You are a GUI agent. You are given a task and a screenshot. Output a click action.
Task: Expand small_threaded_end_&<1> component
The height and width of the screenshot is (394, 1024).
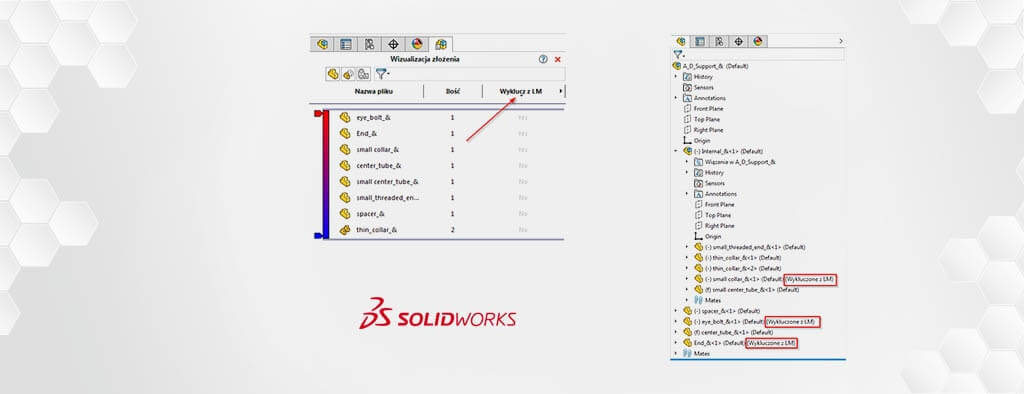pos(687,247)
